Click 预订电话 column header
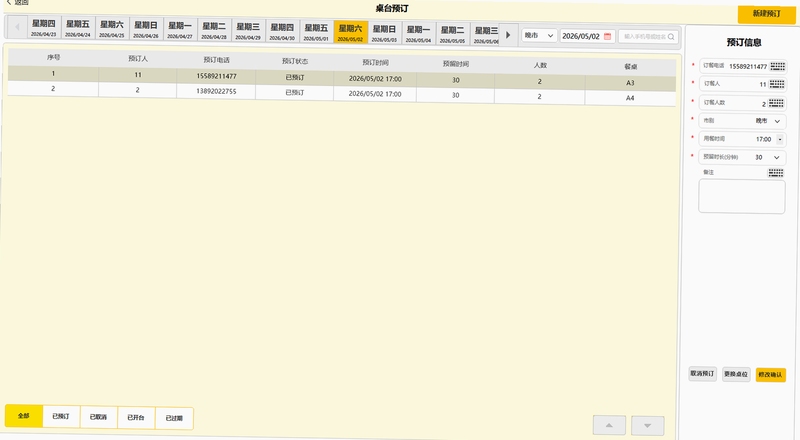Screen dimensions: 800x440 click(216, 60)
